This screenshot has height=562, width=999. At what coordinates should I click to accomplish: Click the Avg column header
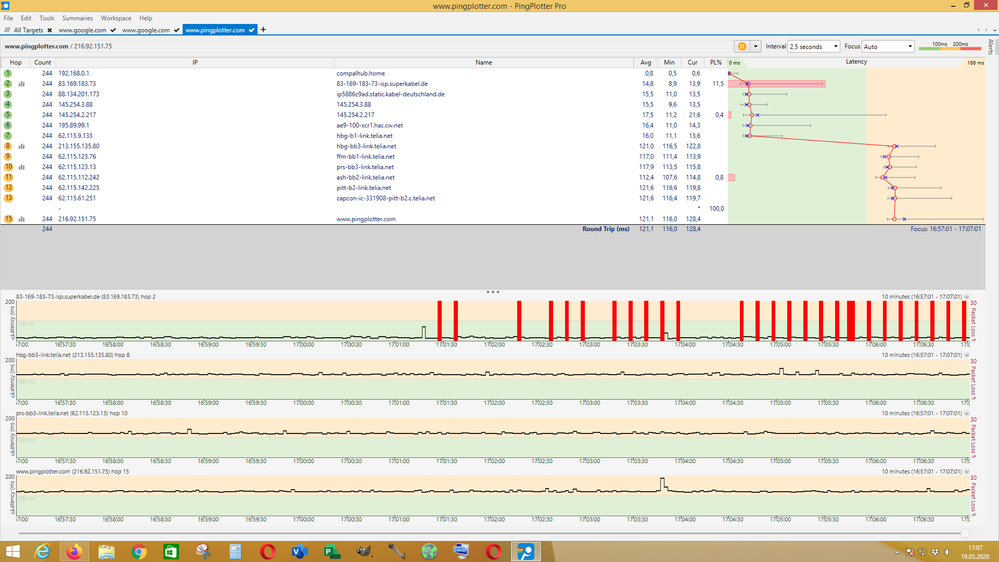coord(647,62)
